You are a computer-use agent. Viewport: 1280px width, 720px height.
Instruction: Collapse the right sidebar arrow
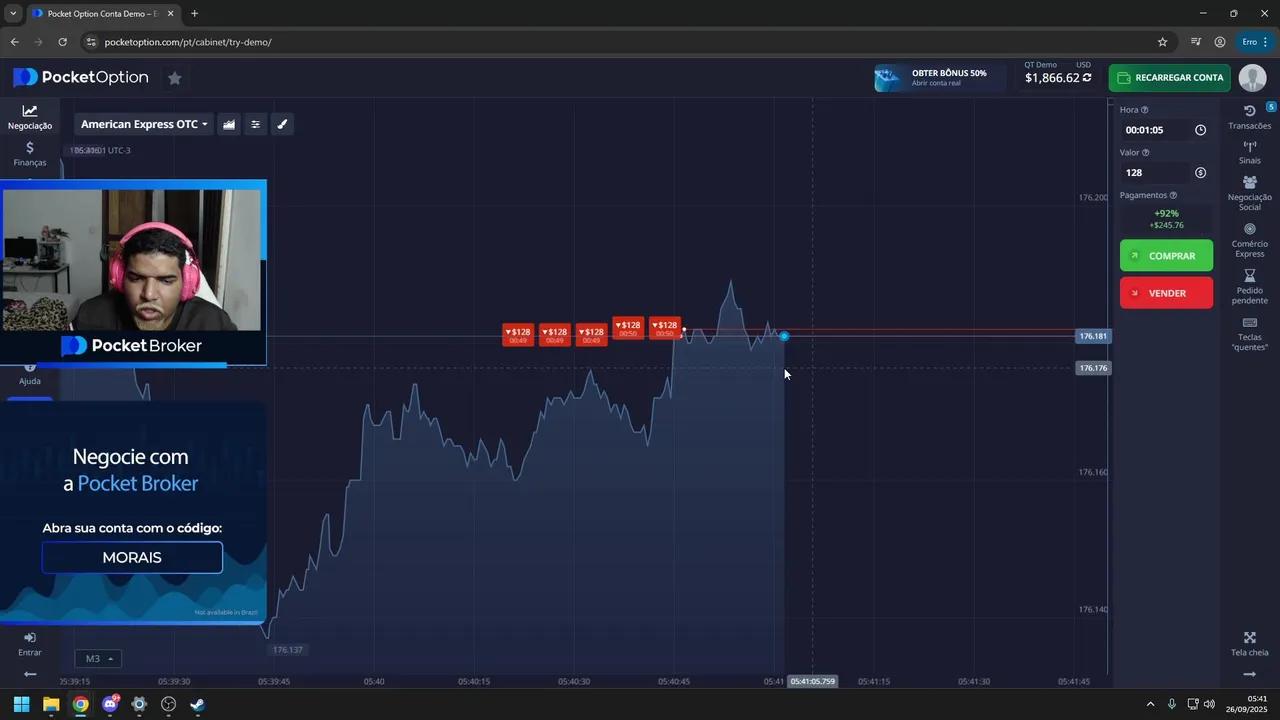[x=1250, y=674]
